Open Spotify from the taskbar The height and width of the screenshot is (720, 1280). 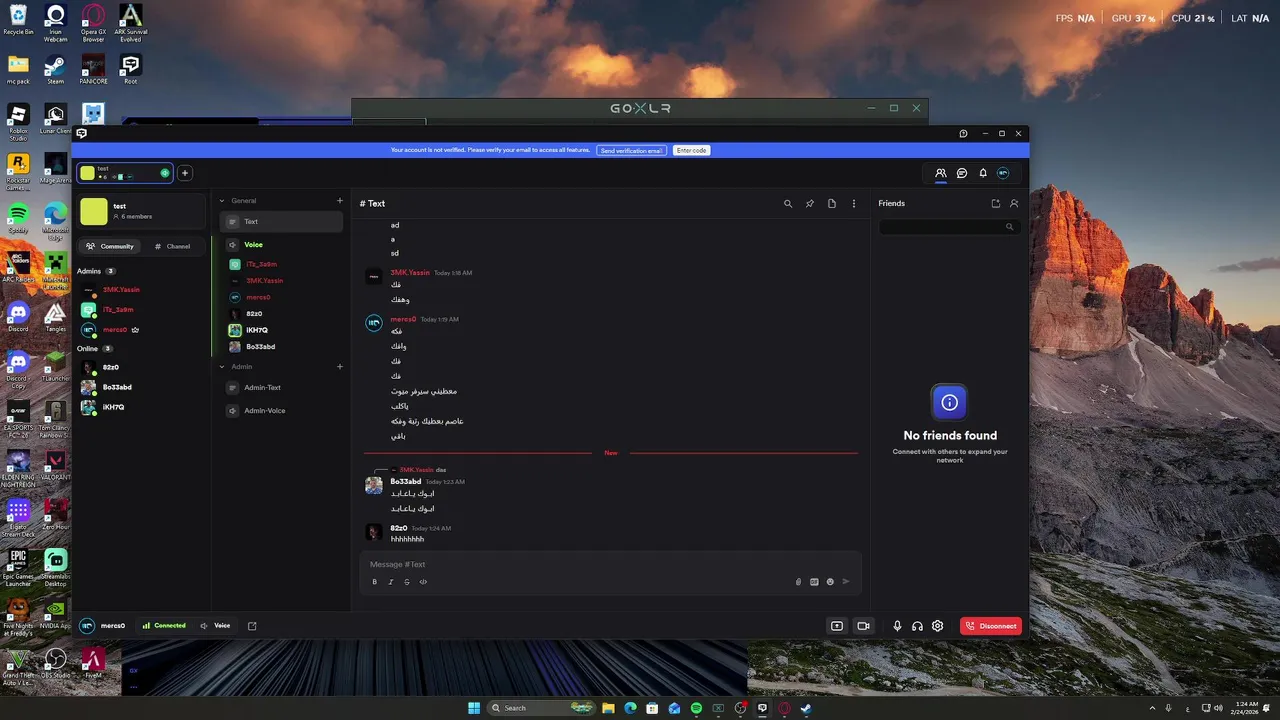click(x=696, y=708)
